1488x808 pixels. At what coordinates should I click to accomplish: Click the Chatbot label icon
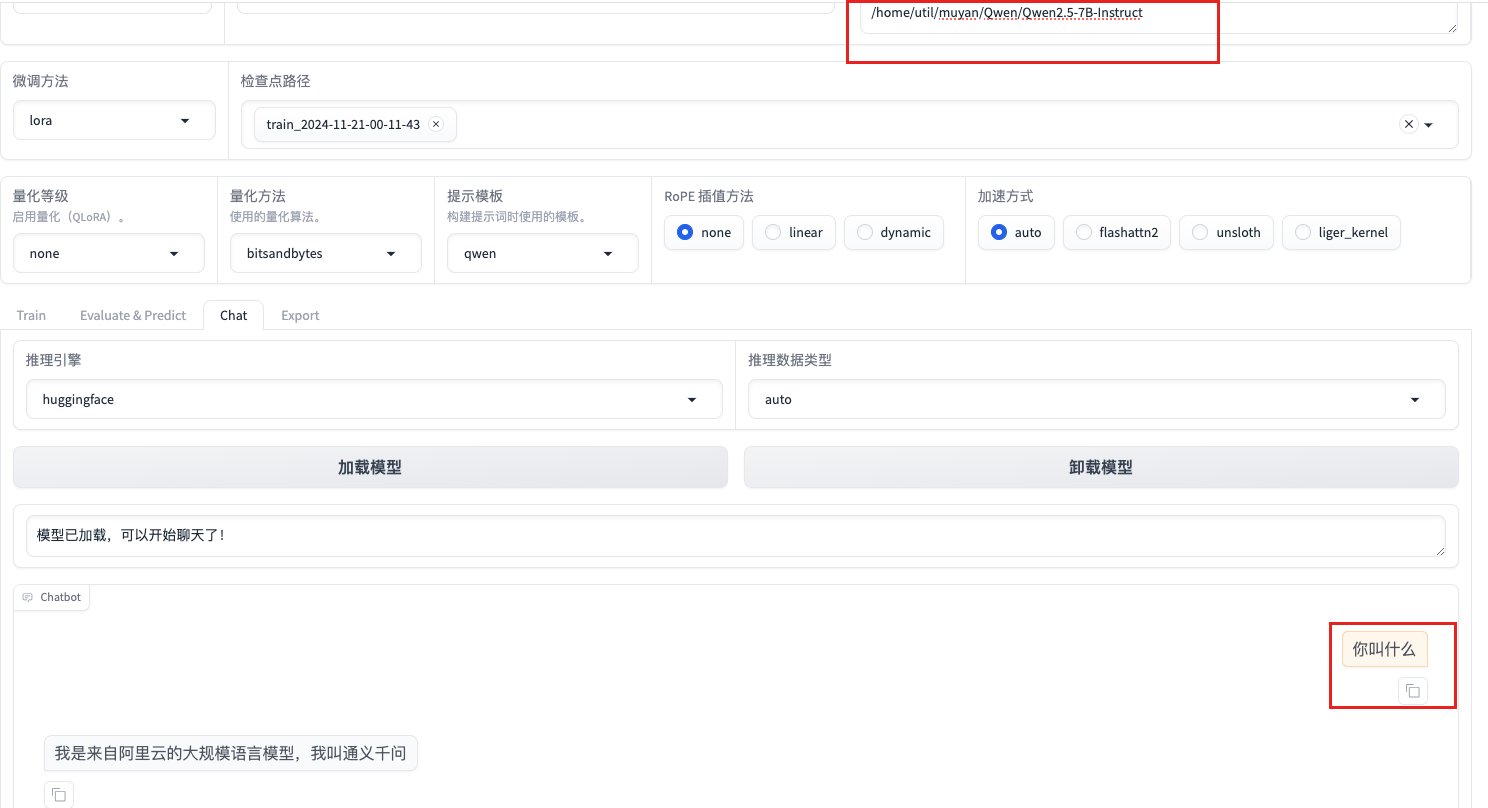[28, 597]
